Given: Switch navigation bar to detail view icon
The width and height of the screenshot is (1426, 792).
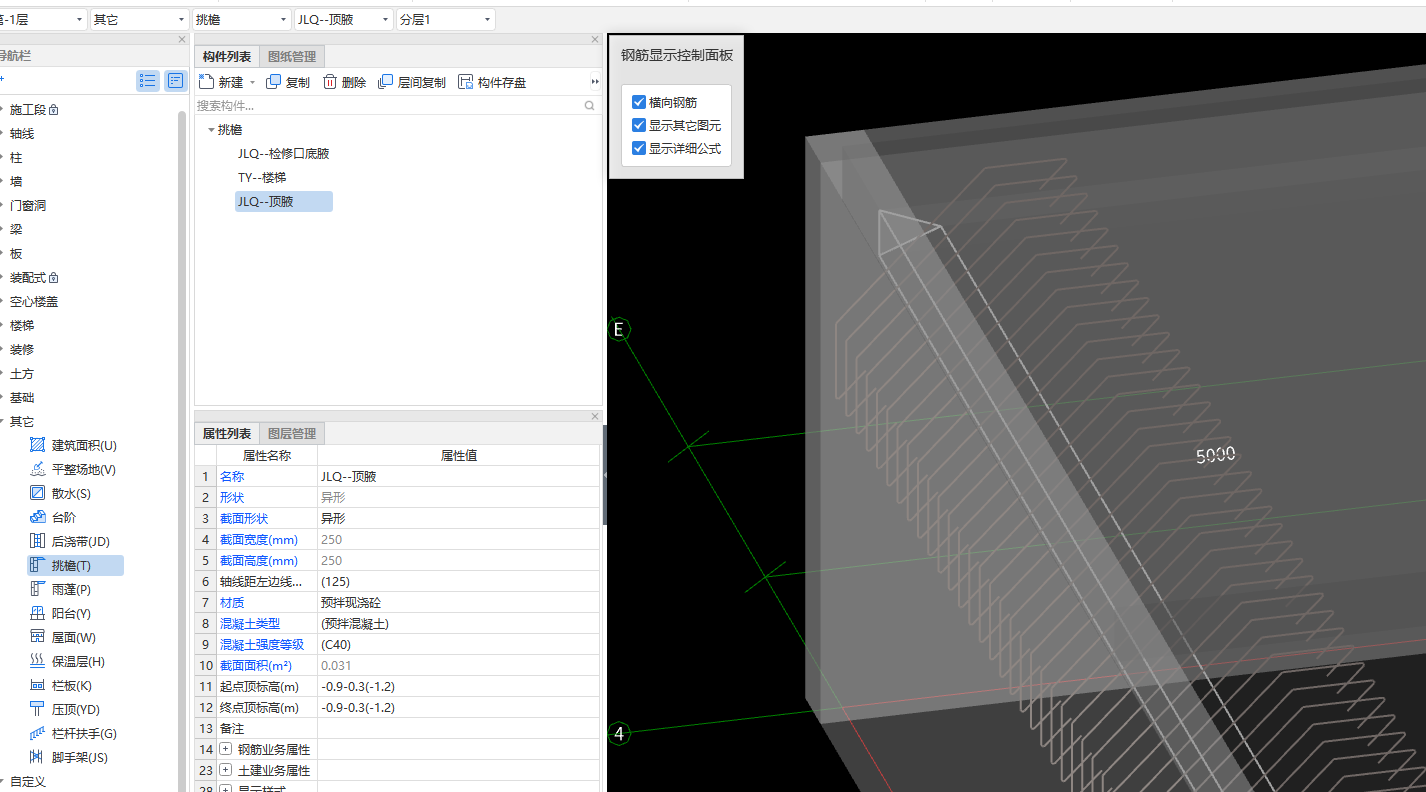Looking at the screenshot, I should (x=175, y=81).
